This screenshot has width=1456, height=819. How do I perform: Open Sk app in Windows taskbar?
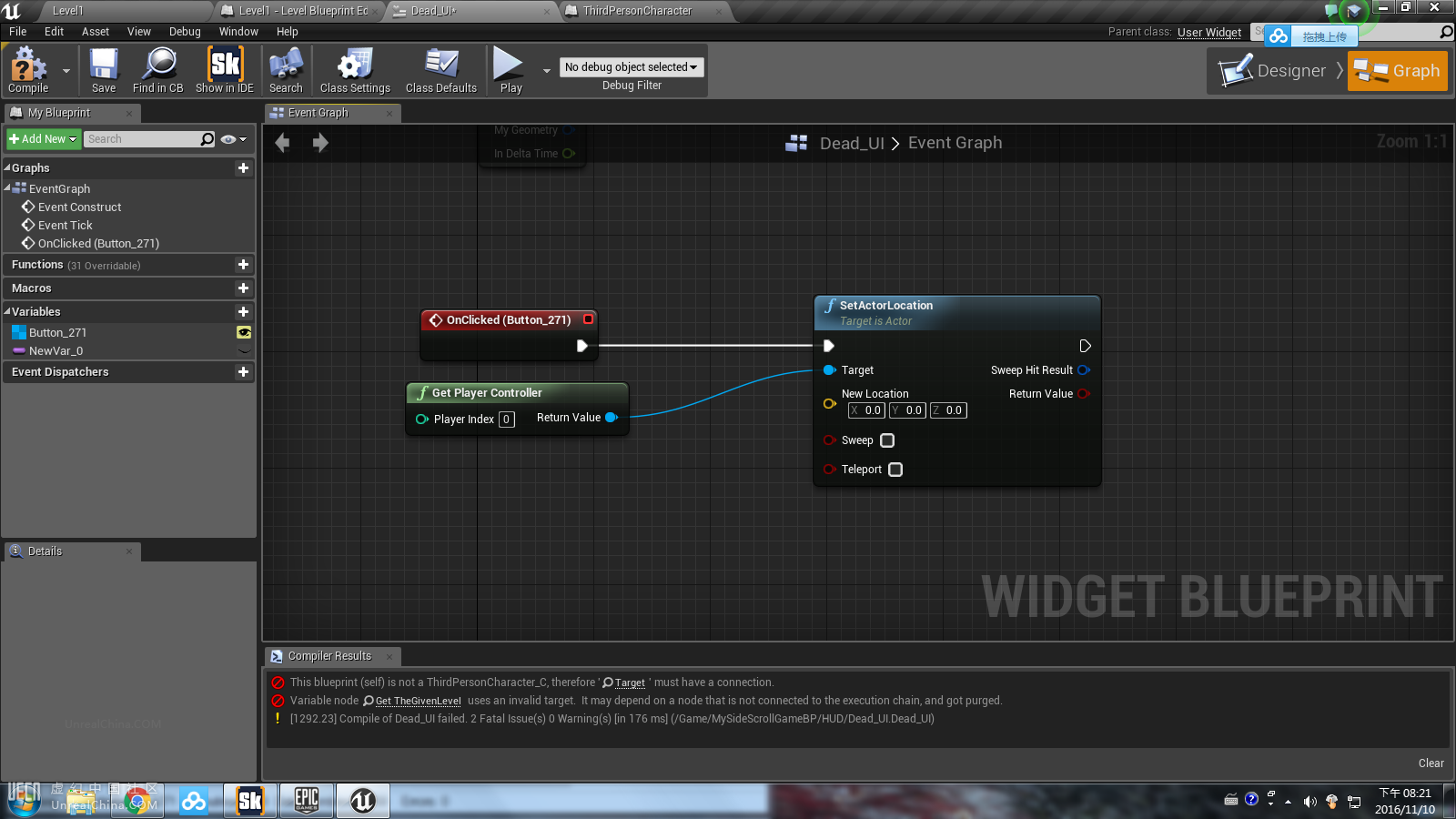coord(250,801)
